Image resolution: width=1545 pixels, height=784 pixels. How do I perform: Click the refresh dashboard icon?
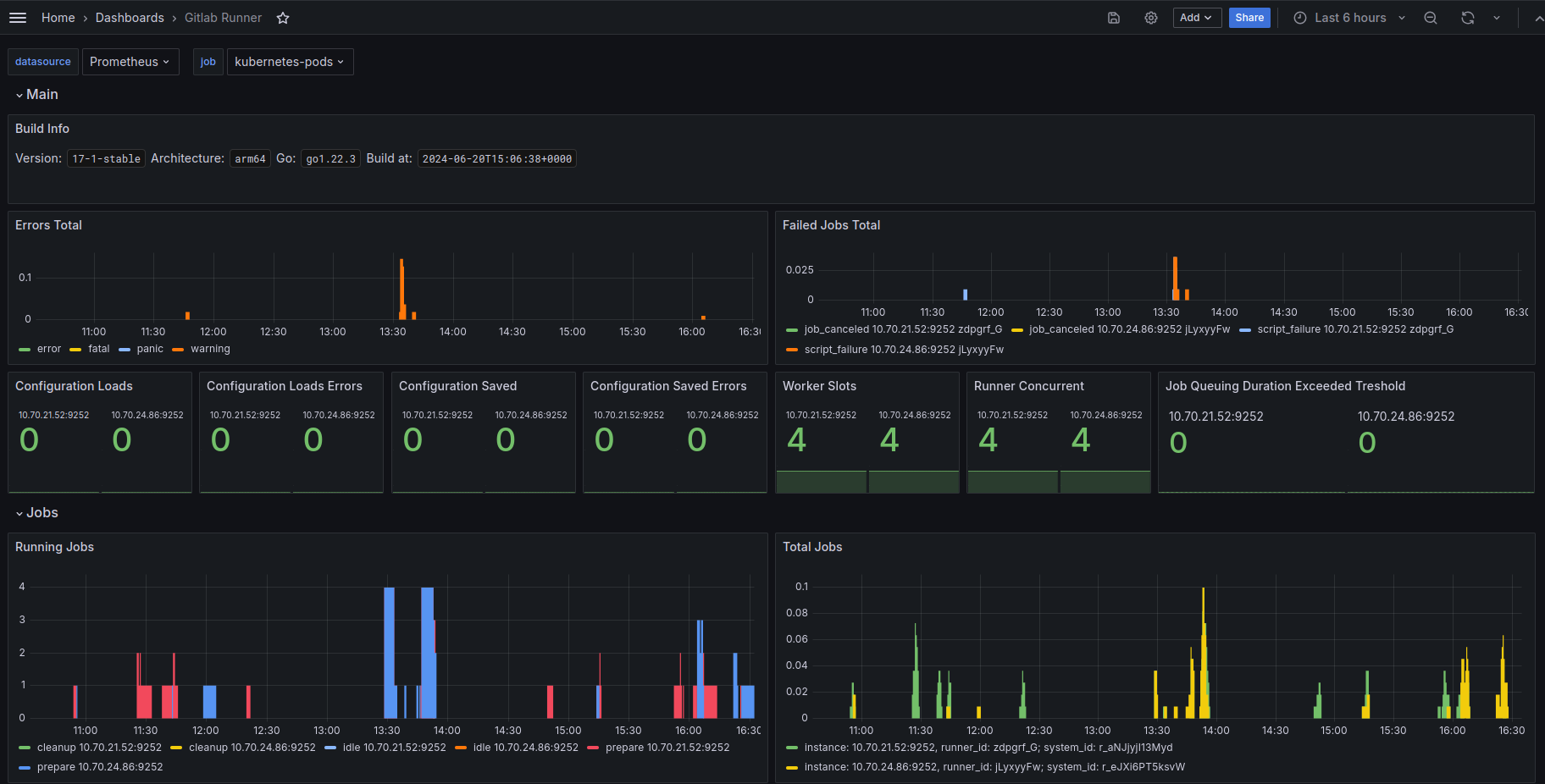click(x=1468, y=18)
